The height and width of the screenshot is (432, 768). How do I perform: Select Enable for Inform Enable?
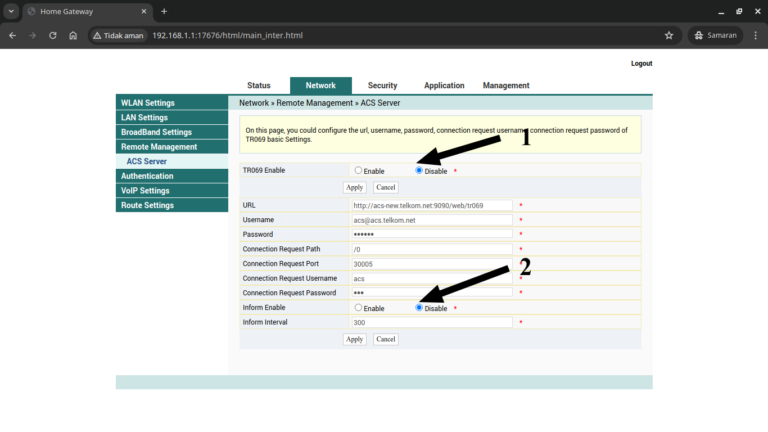pyautogui.click(x=358, y=308)
